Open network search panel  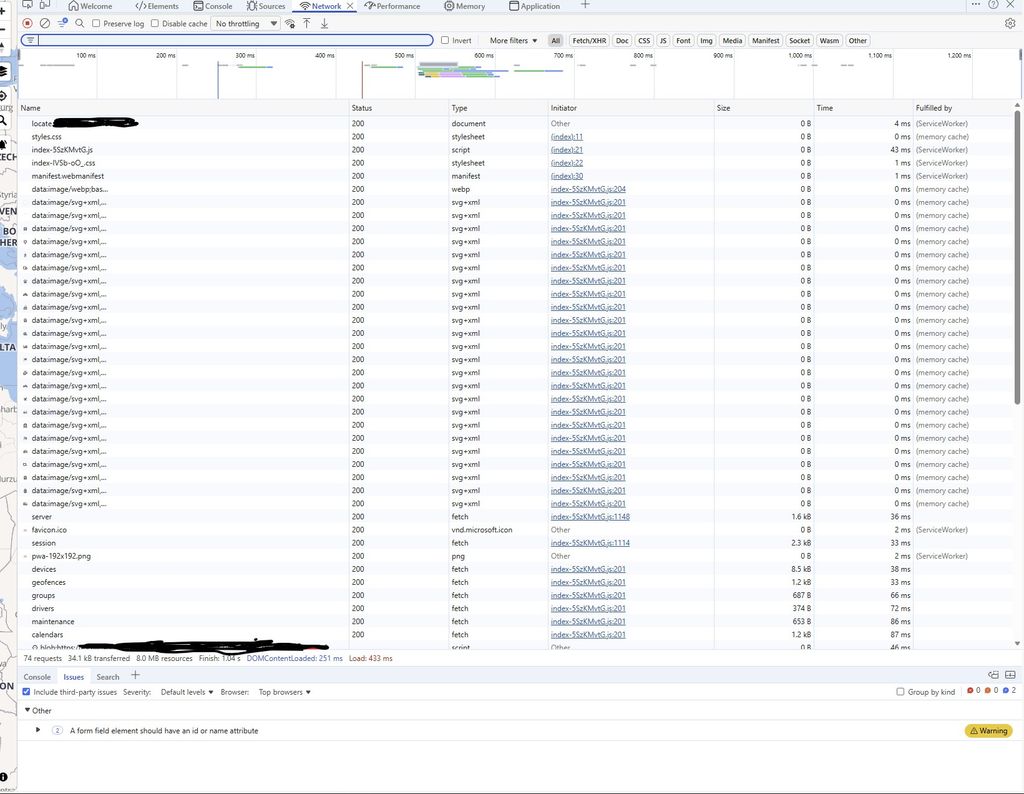click(x=79, y=23)
